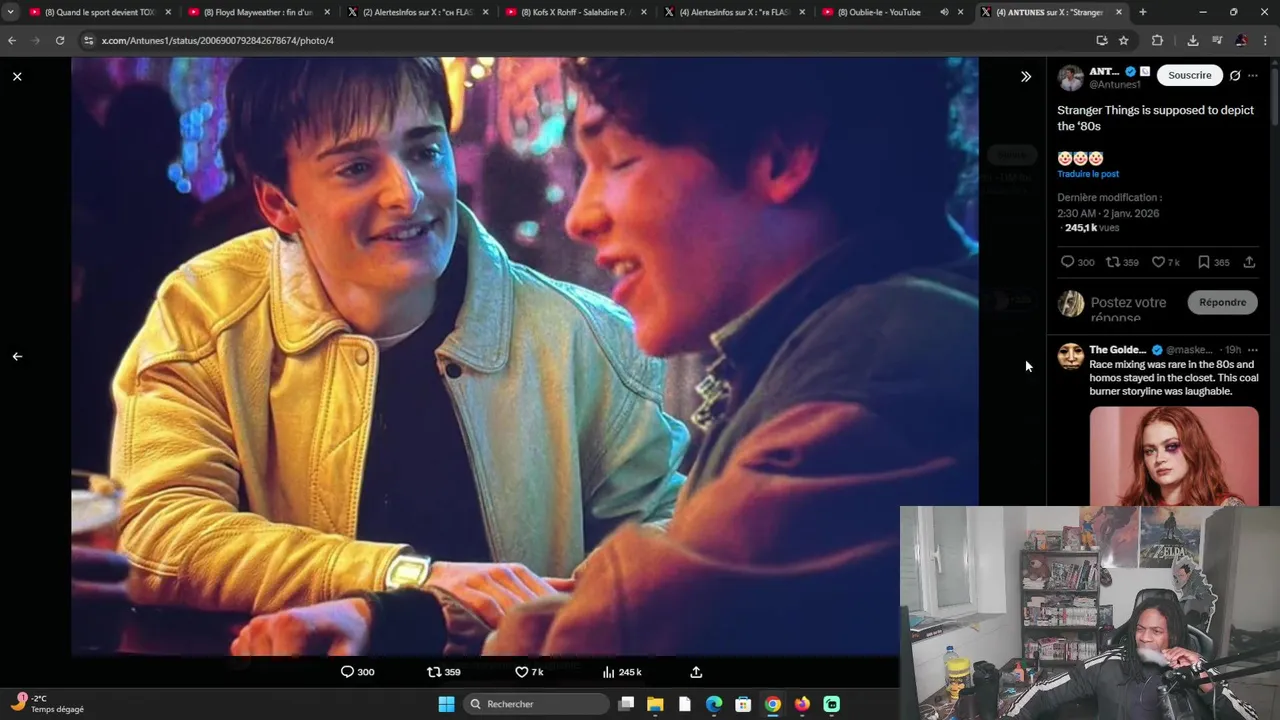Close the photo viewer with the X

point(17,76)
